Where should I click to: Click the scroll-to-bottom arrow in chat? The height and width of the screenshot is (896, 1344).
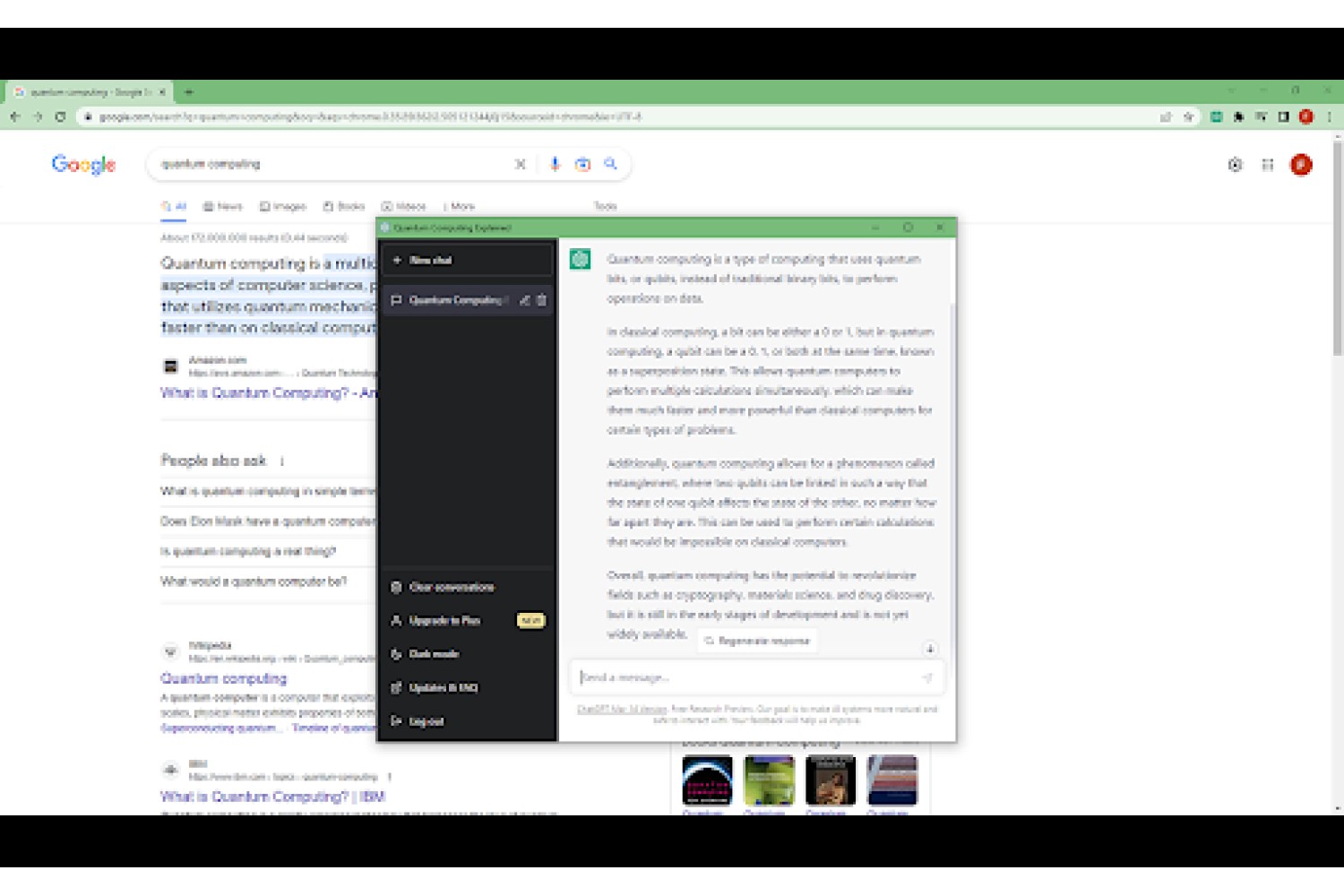tap(930, 649)
